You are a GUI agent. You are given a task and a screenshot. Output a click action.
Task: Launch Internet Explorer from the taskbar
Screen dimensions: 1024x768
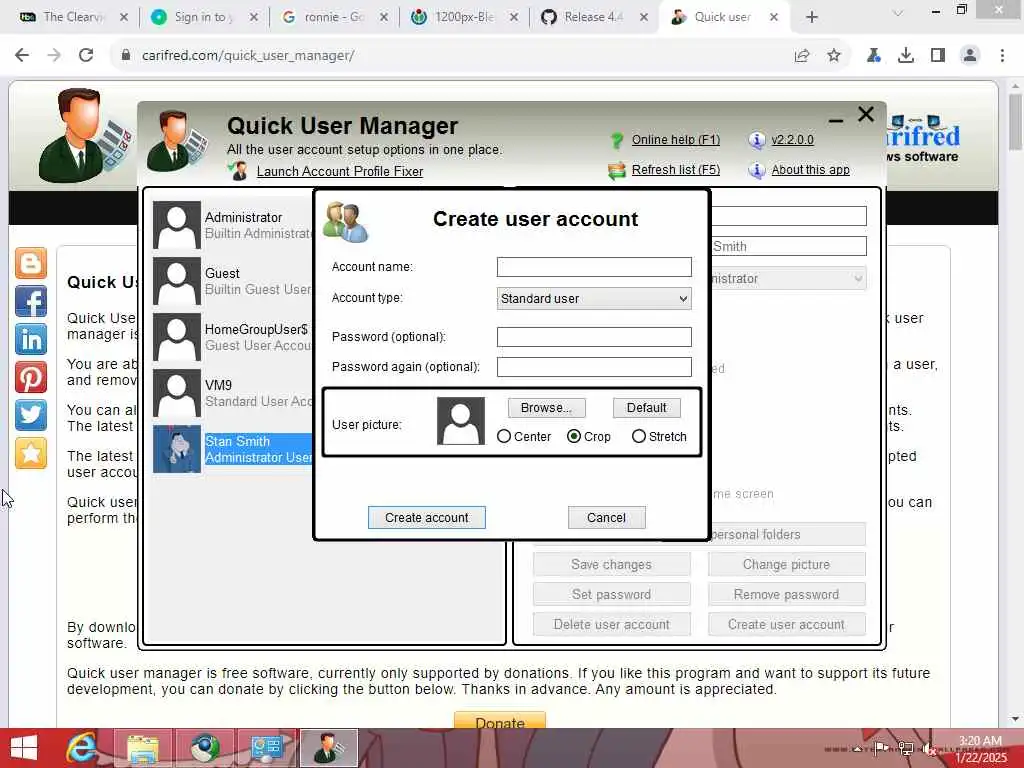tap(82, 748)
